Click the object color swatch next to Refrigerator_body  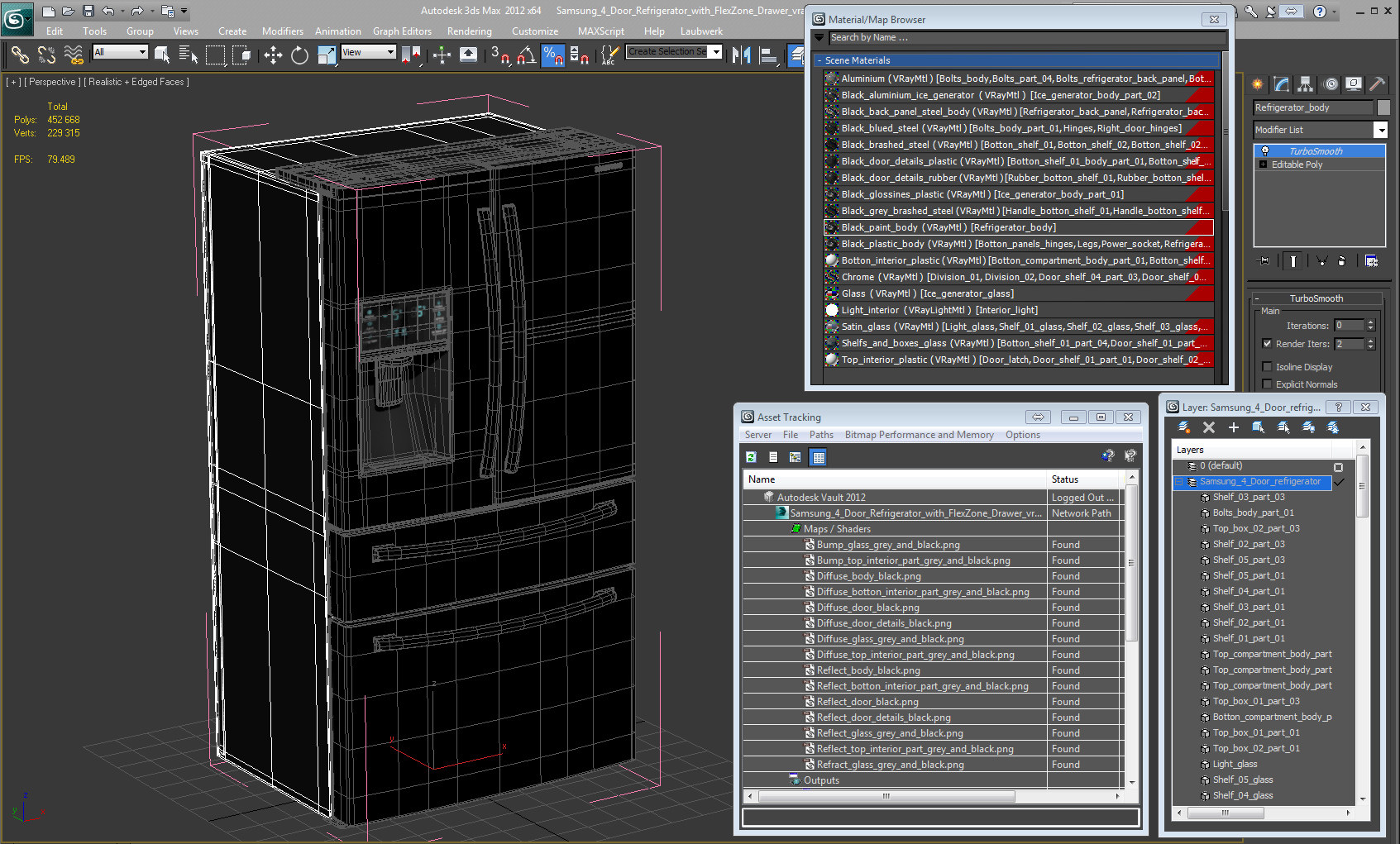point(1383,107)
